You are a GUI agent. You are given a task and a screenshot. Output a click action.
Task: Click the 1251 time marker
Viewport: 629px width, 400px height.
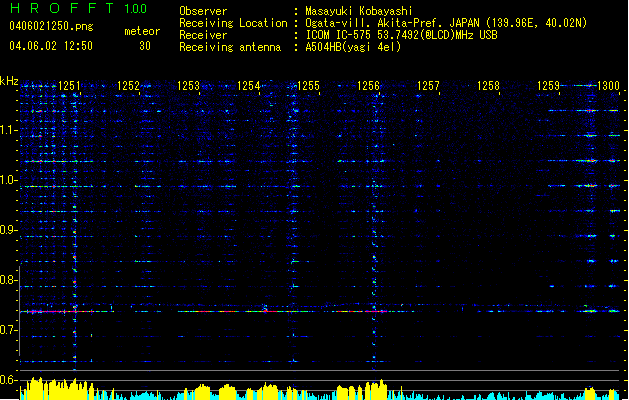tap(69, 86)
